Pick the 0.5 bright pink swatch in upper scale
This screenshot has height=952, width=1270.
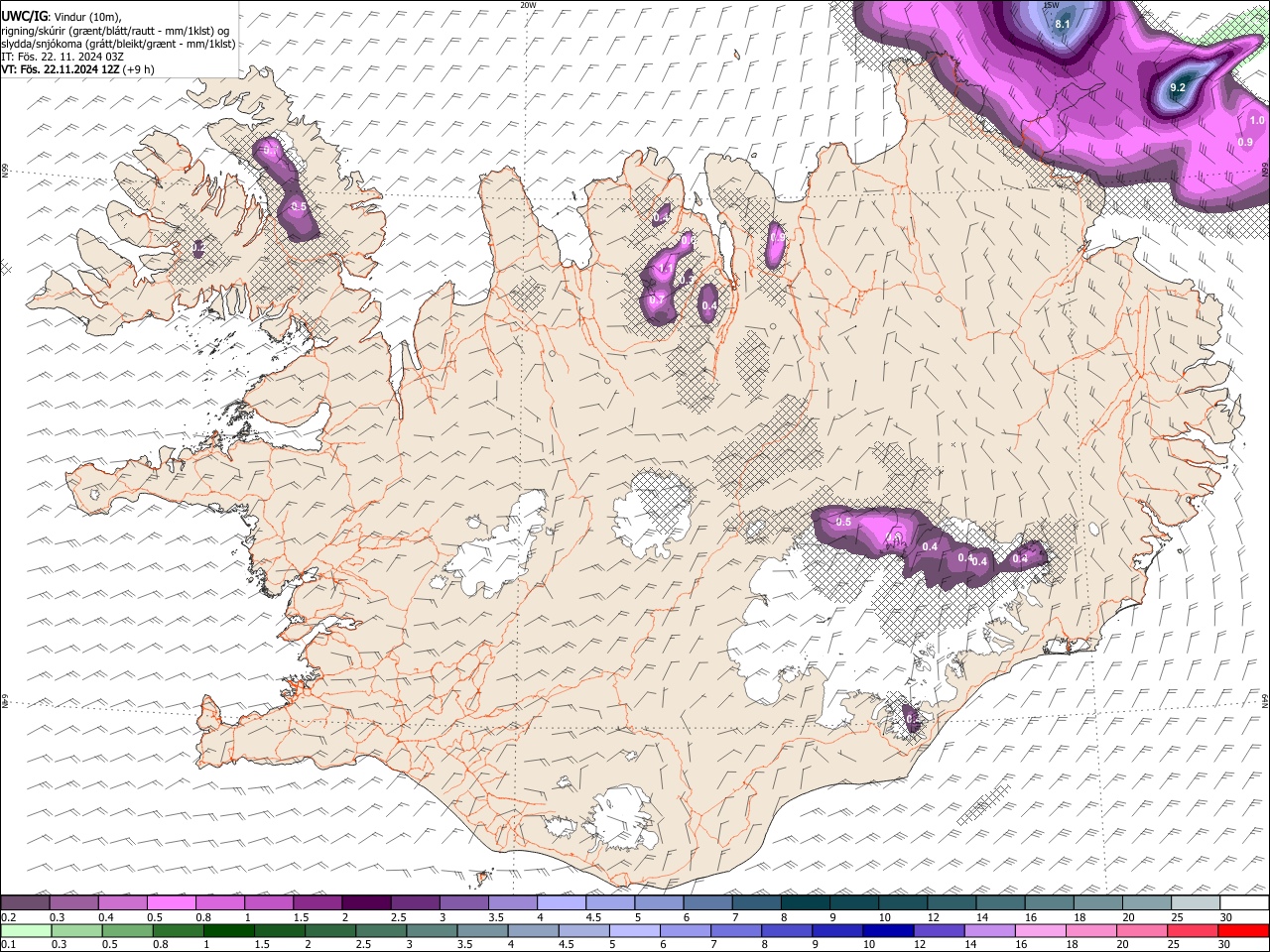click(x=172, y=902)
